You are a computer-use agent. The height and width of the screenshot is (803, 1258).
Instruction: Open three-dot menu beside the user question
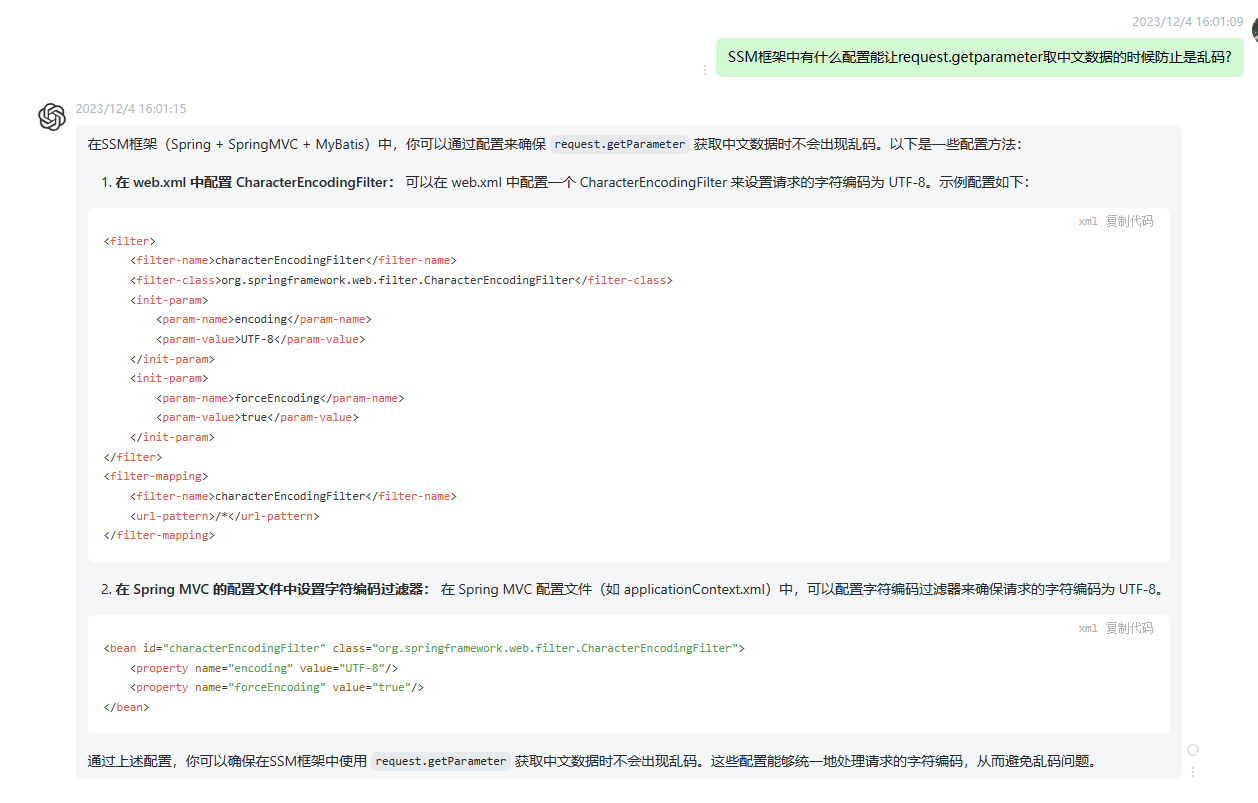click(x=704, y=70)
